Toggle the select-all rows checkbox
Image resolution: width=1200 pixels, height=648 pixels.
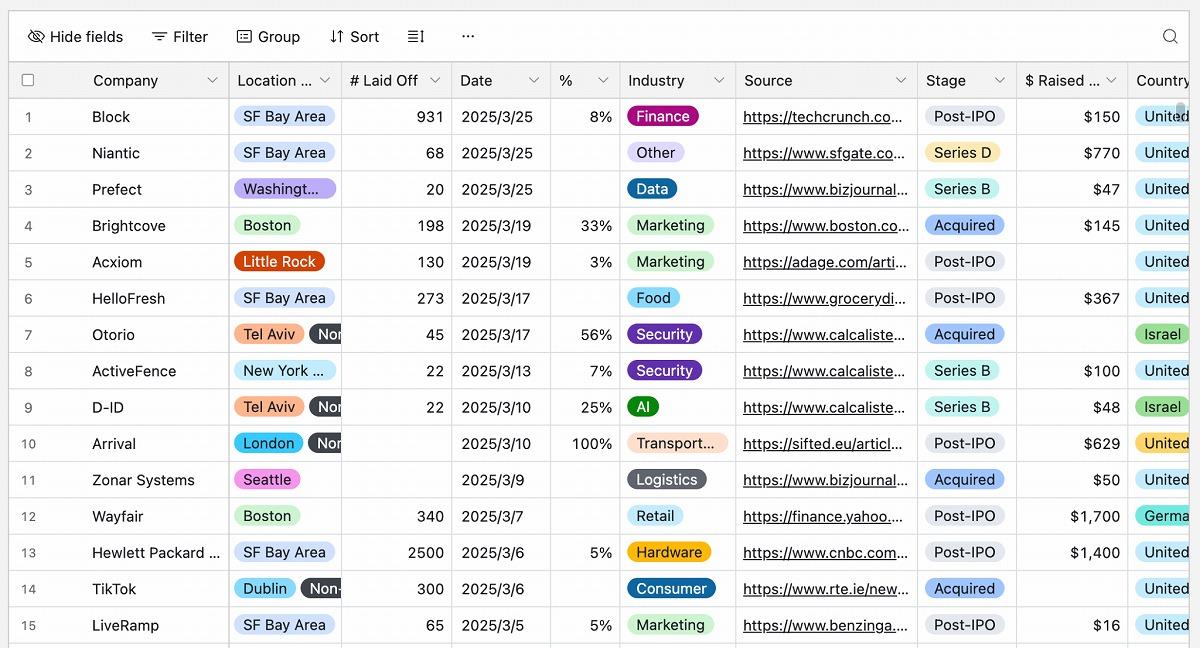28,81
